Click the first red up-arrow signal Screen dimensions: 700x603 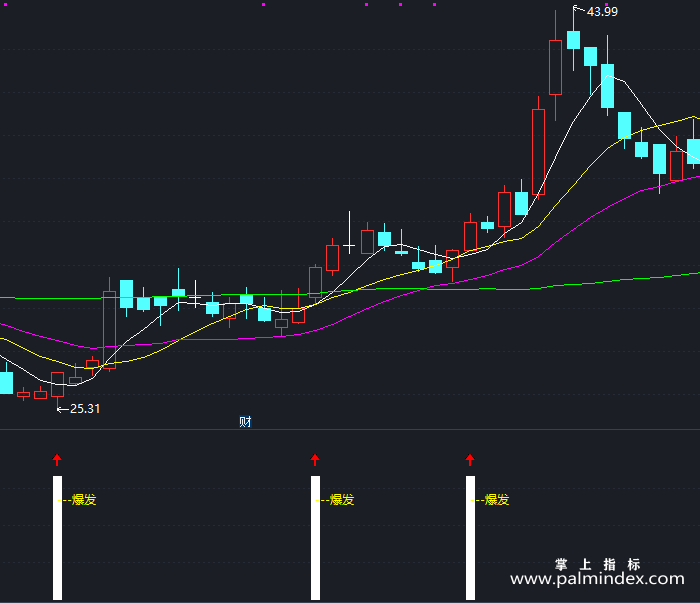click(57, 460)
